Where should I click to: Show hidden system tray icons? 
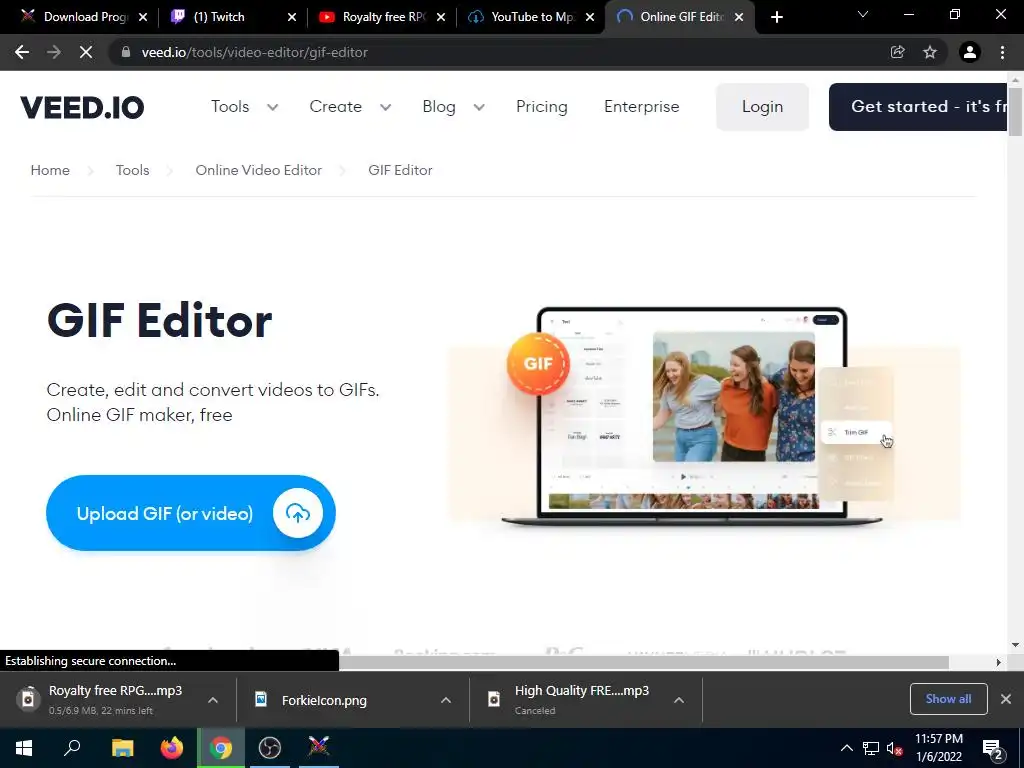846,748
